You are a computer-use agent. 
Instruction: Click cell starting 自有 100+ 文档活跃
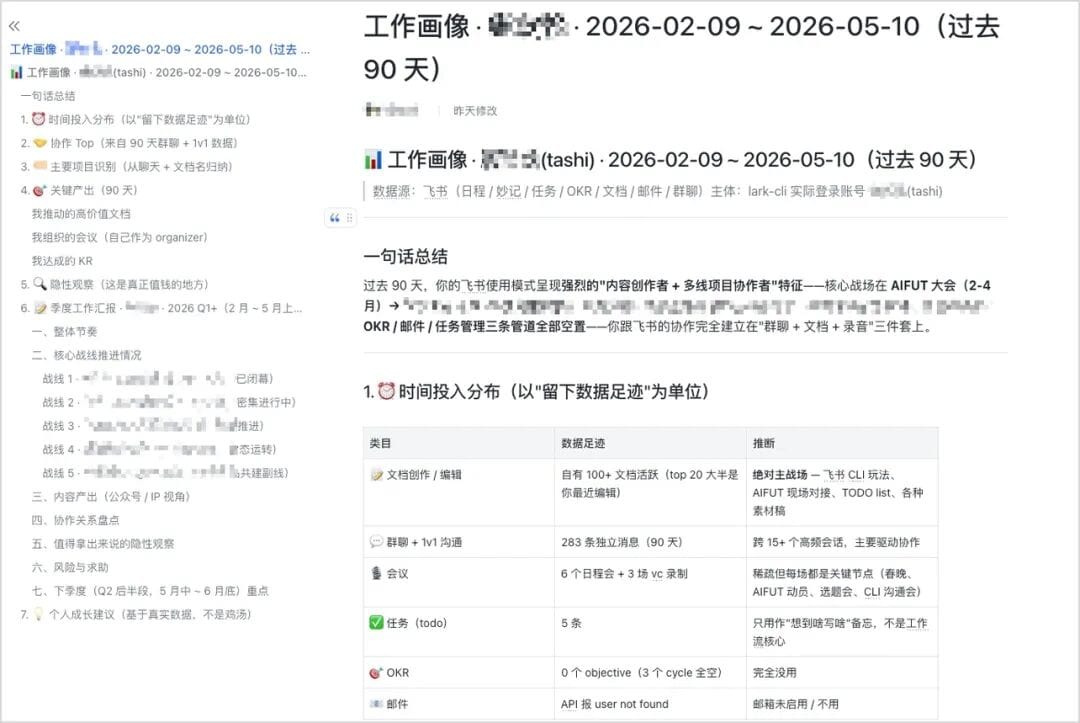tap(650, 492)
